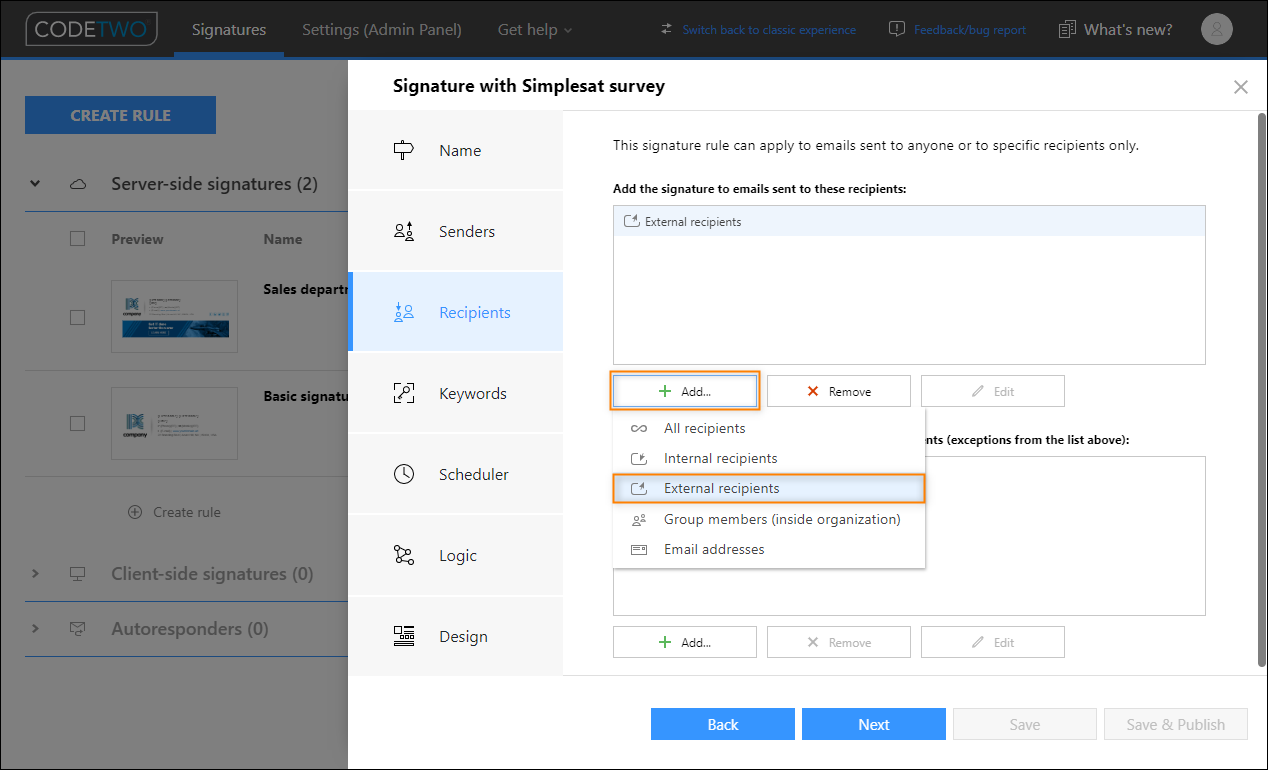Click the Internal recipients icon in the menu
The width and height of the screenshot is (1268, 770).
[x=639, y=459]
